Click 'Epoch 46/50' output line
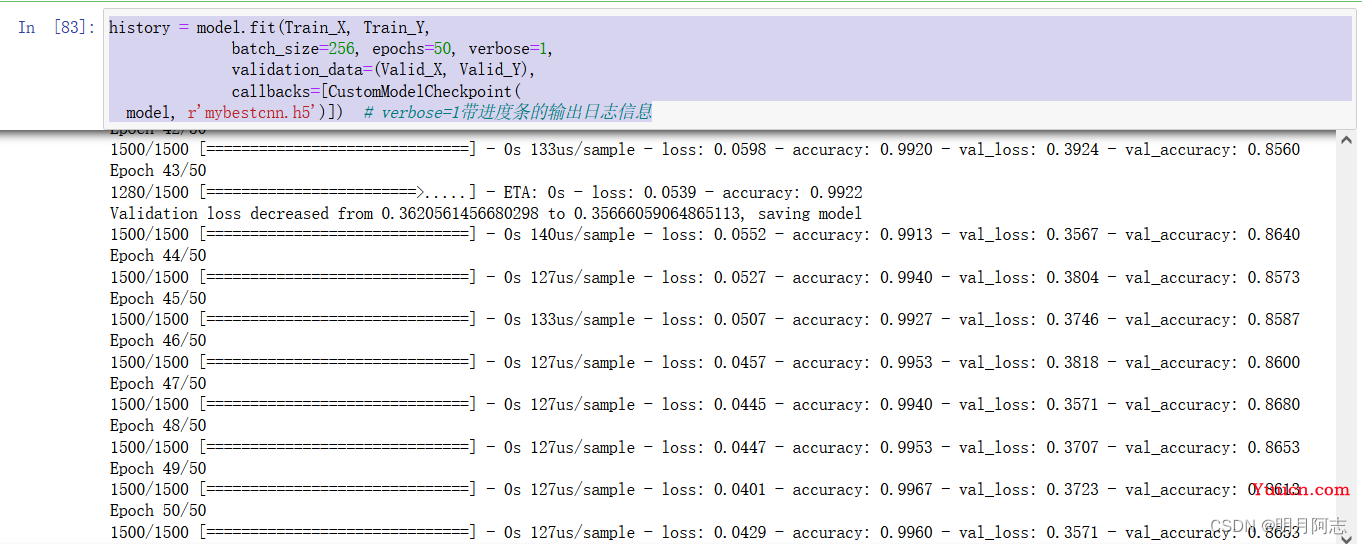The height and width of the screenshot is (544, 1362). [x=158, y=341]
